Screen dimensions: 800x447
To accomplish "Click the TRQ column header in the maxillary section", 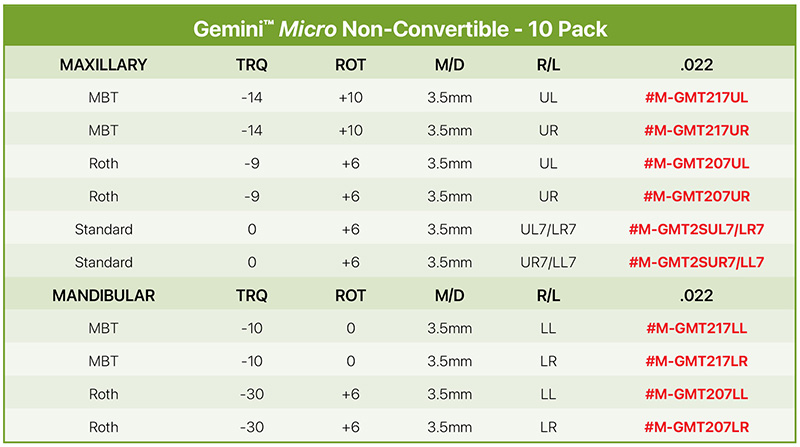I will [x=252, y=65].
